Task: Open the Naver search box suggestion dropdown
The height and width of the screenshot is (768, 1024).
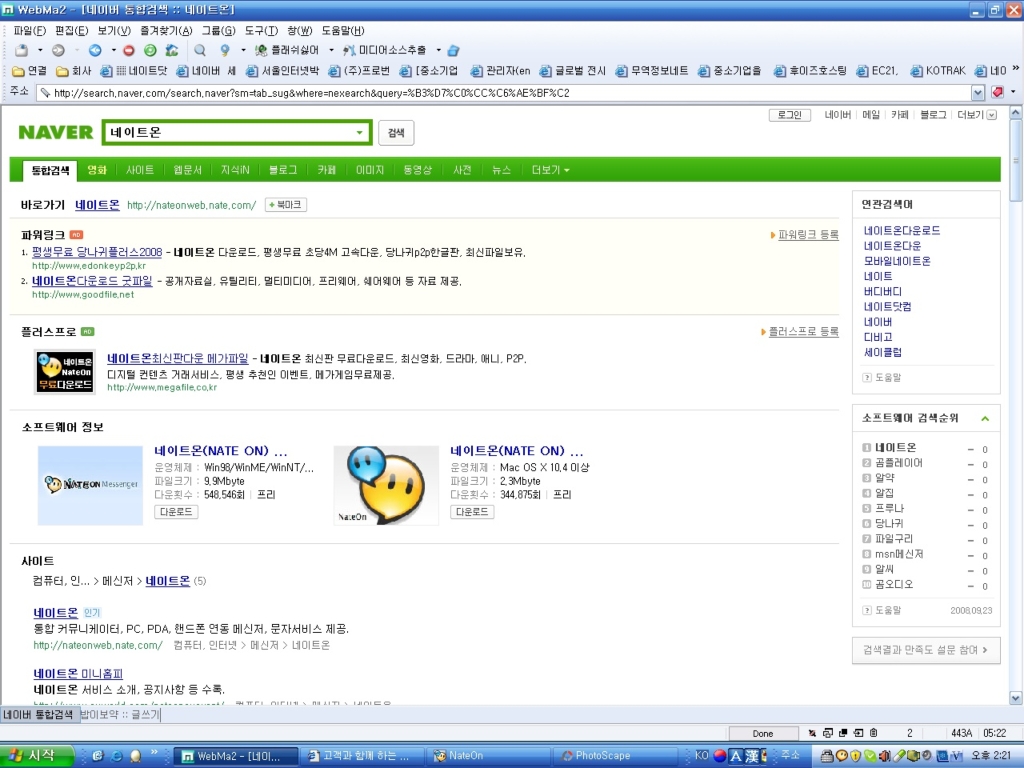Action: 359,133
